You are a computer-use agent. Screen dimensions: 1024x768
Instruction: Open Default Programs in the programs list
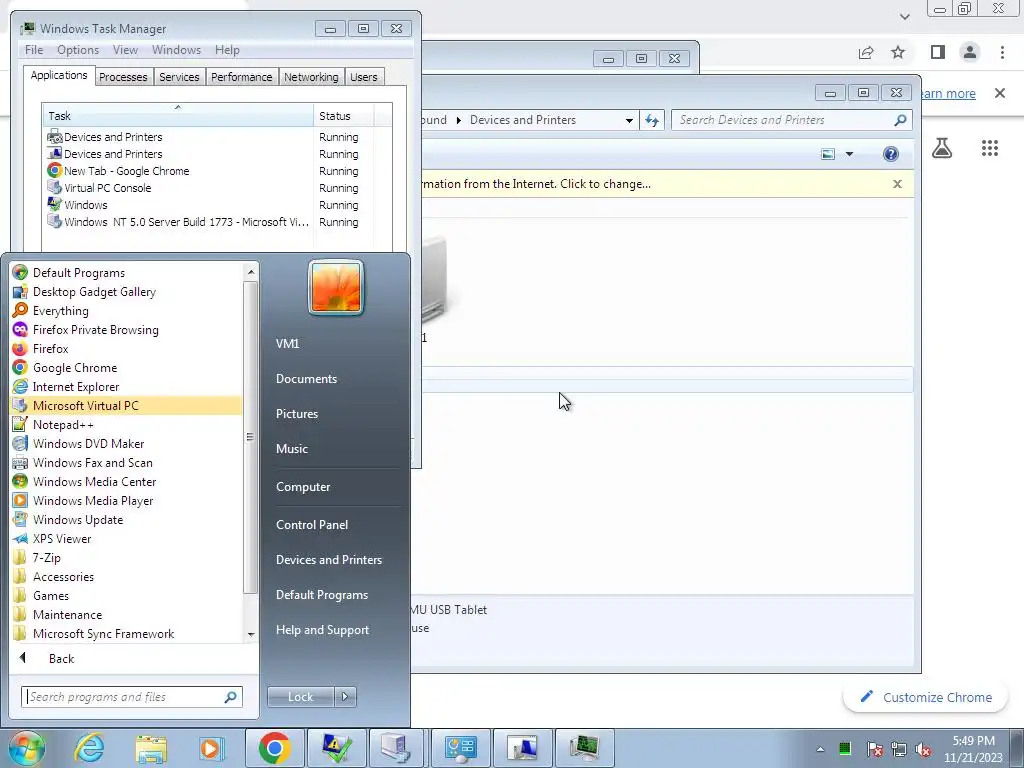[78, 273]
